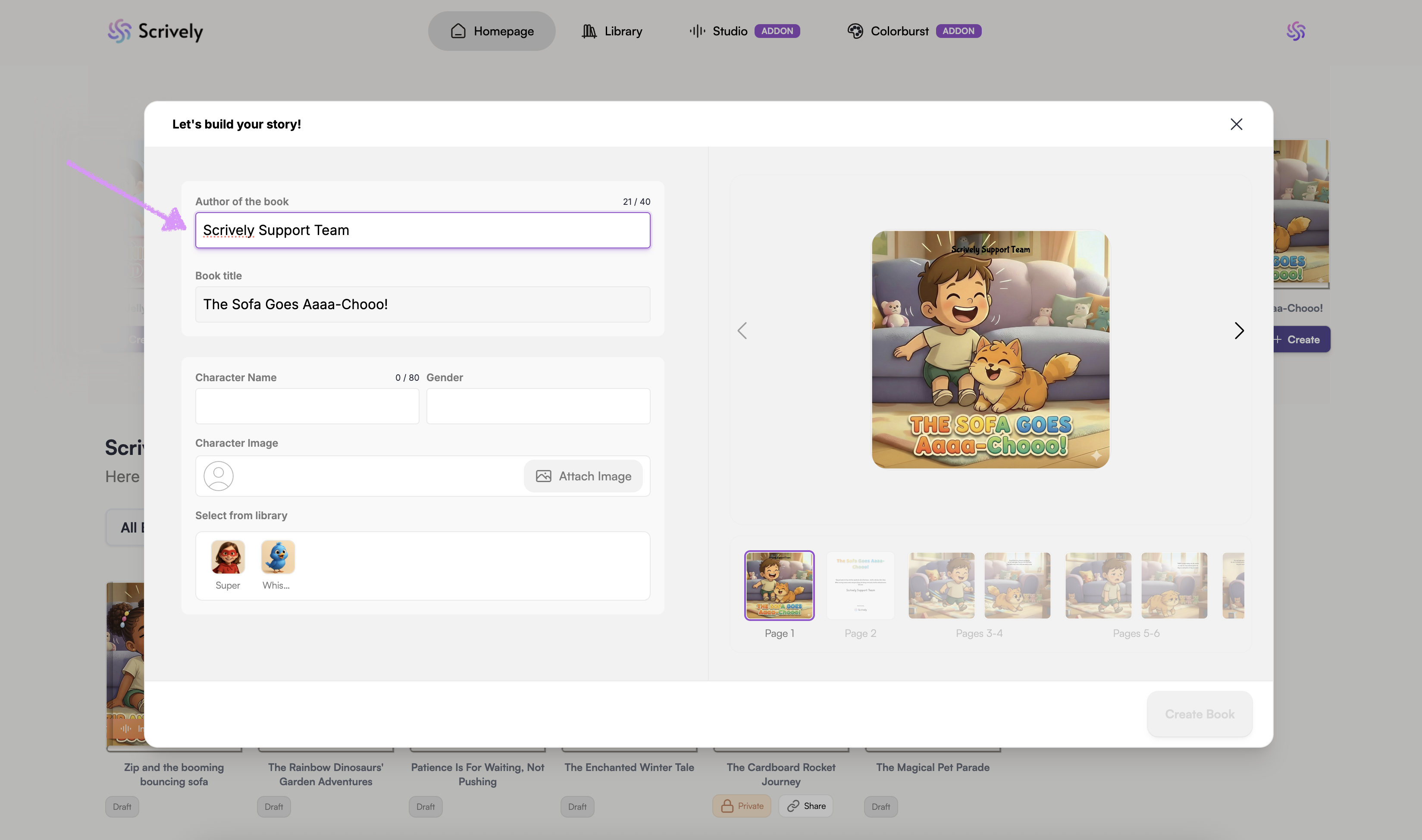Select the Page 2 thumbnail
The width and height of the screenshot is (1422, 840).
tap(860, 585)
